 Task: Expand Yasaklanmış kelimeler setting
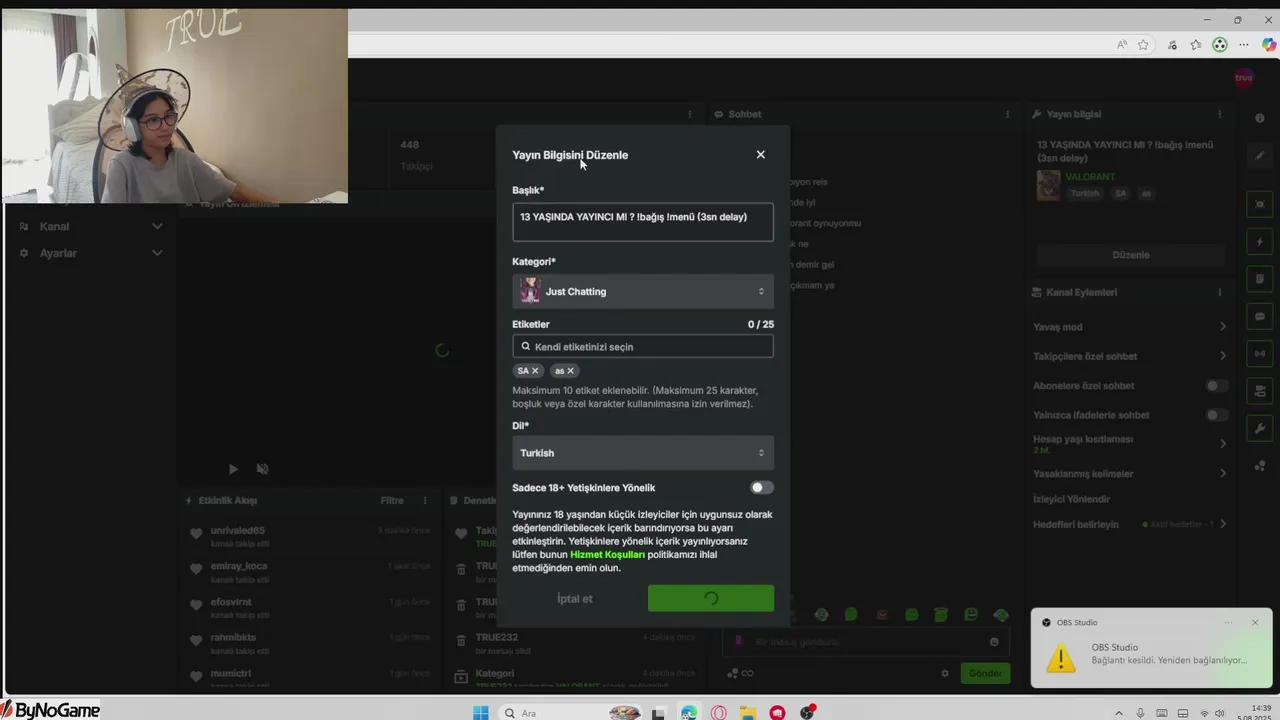(x=1130, y=474)
